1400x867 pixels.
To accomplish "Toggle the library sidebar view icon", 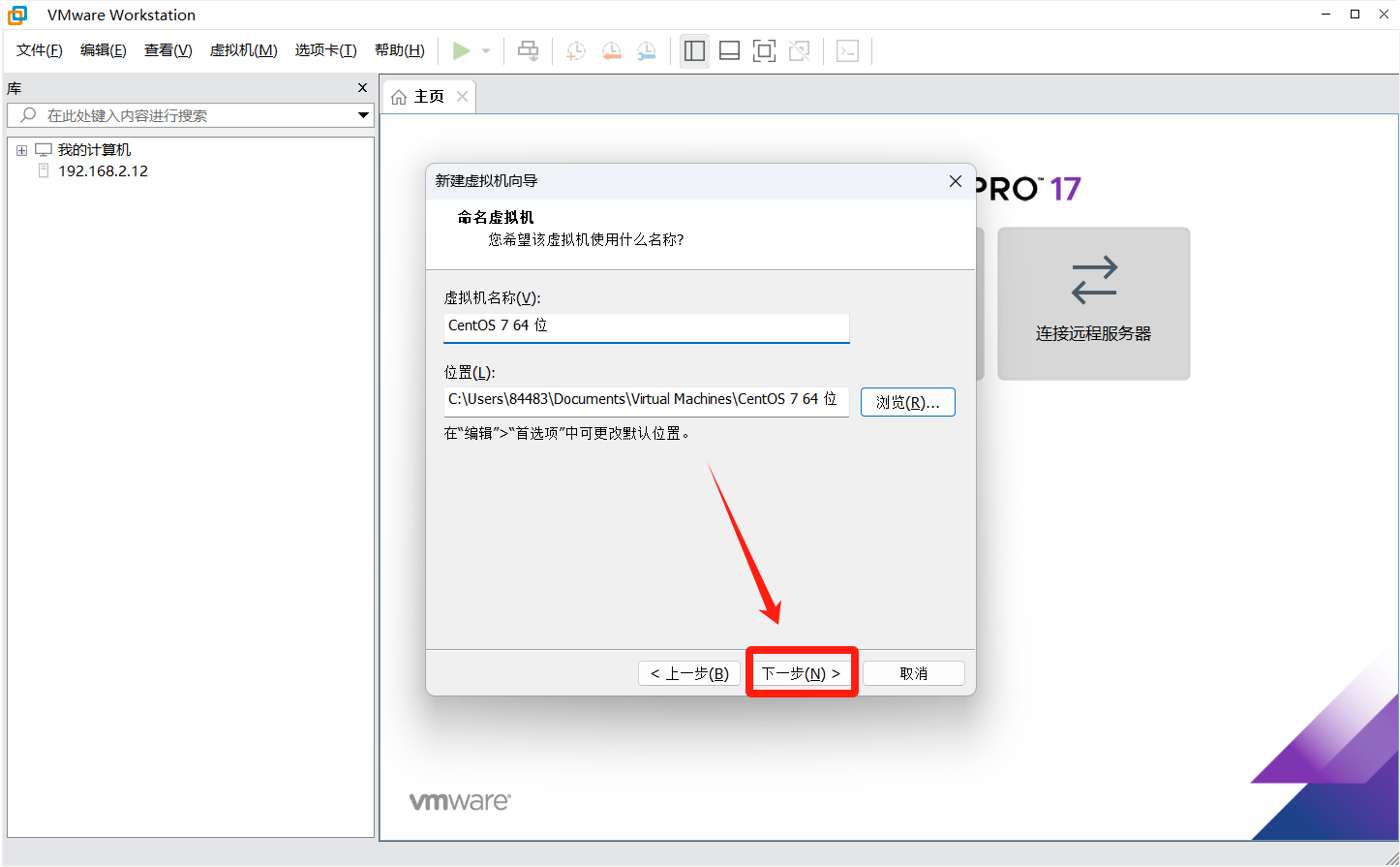I will coord(694,51).
